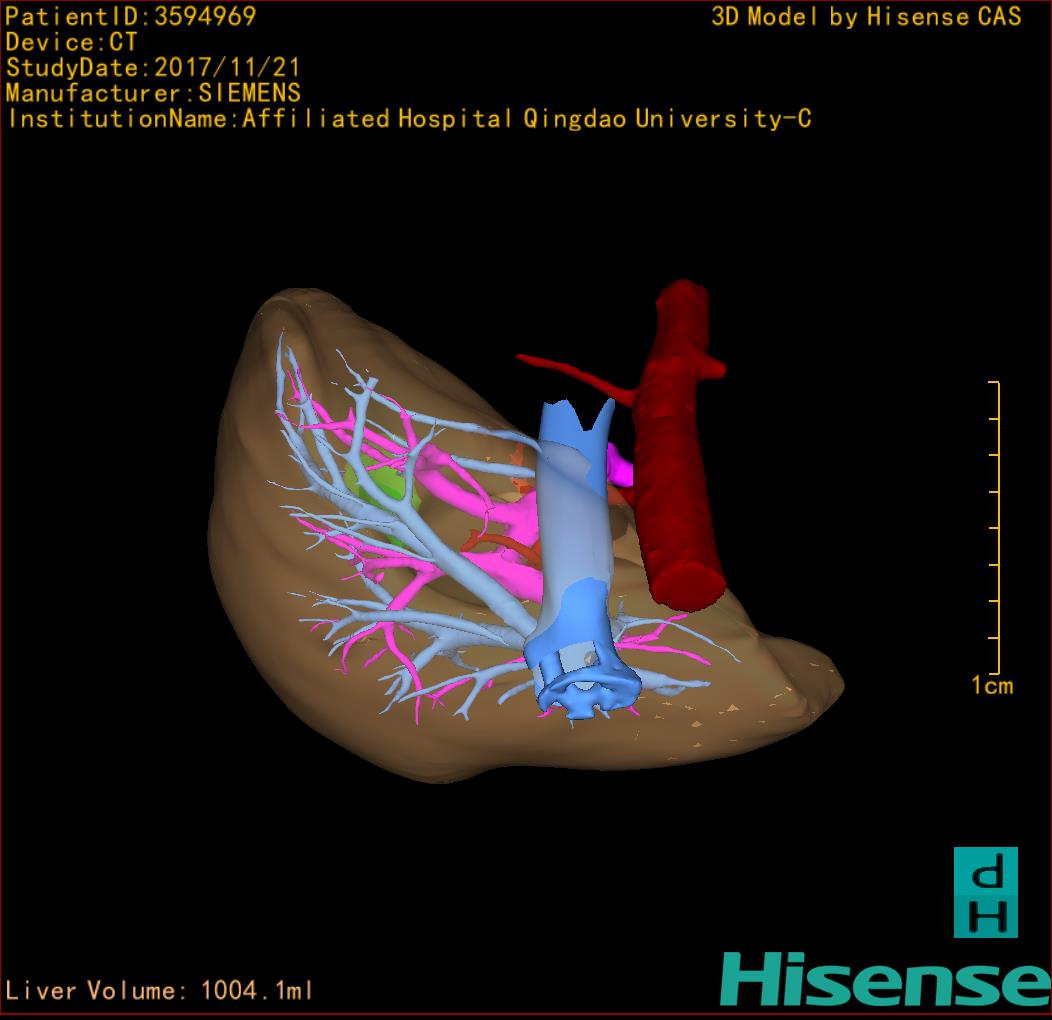This screenshot has width=1052, height=1020.
Task: Click the teal dH logo icon
Action: coord(985,892)
